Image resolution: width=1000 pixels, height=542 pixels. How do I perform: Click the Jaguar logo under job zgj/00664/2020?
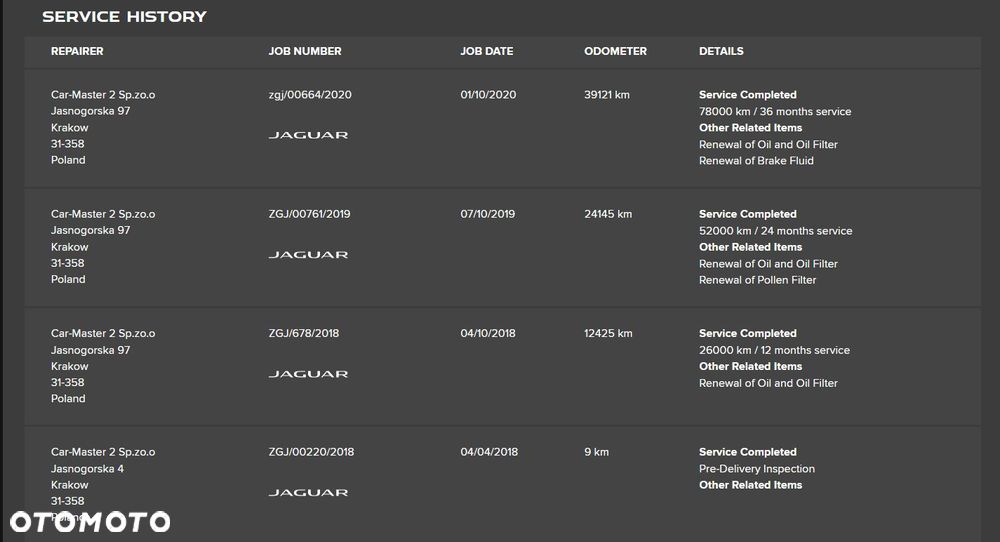(x=308, y=135)
